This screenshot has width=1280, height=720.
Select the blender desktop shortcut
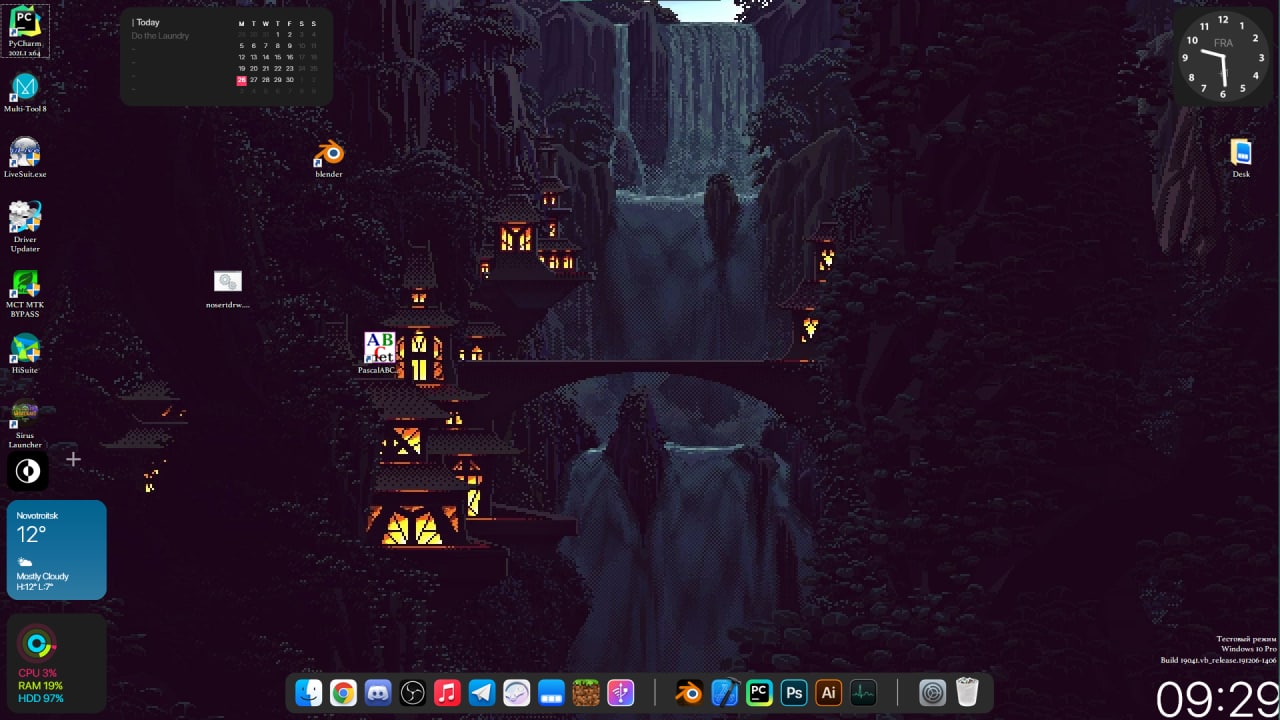(329, 159)
